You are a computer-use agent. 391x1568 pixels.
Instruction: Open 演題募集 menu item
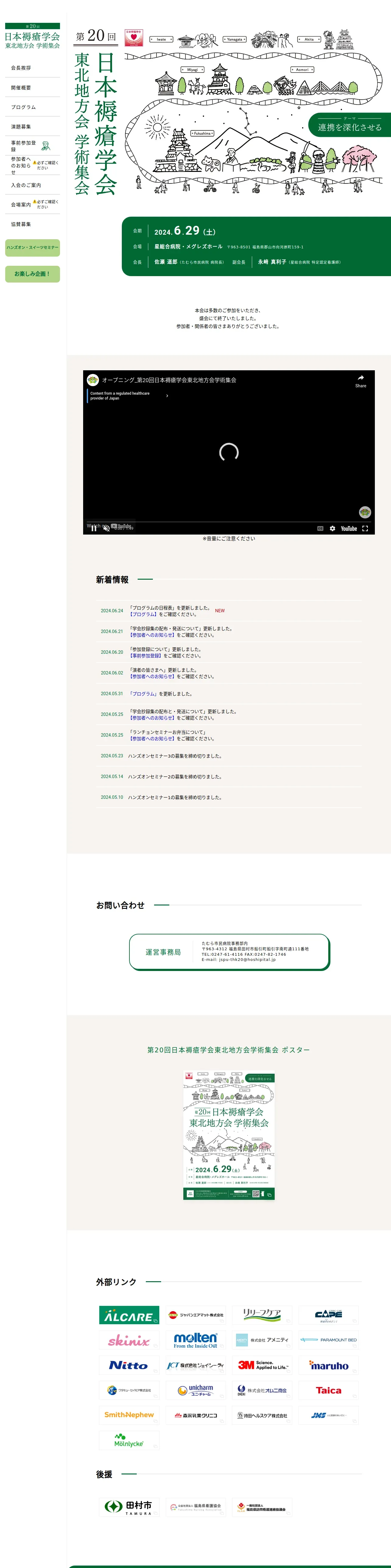point(33,126)
